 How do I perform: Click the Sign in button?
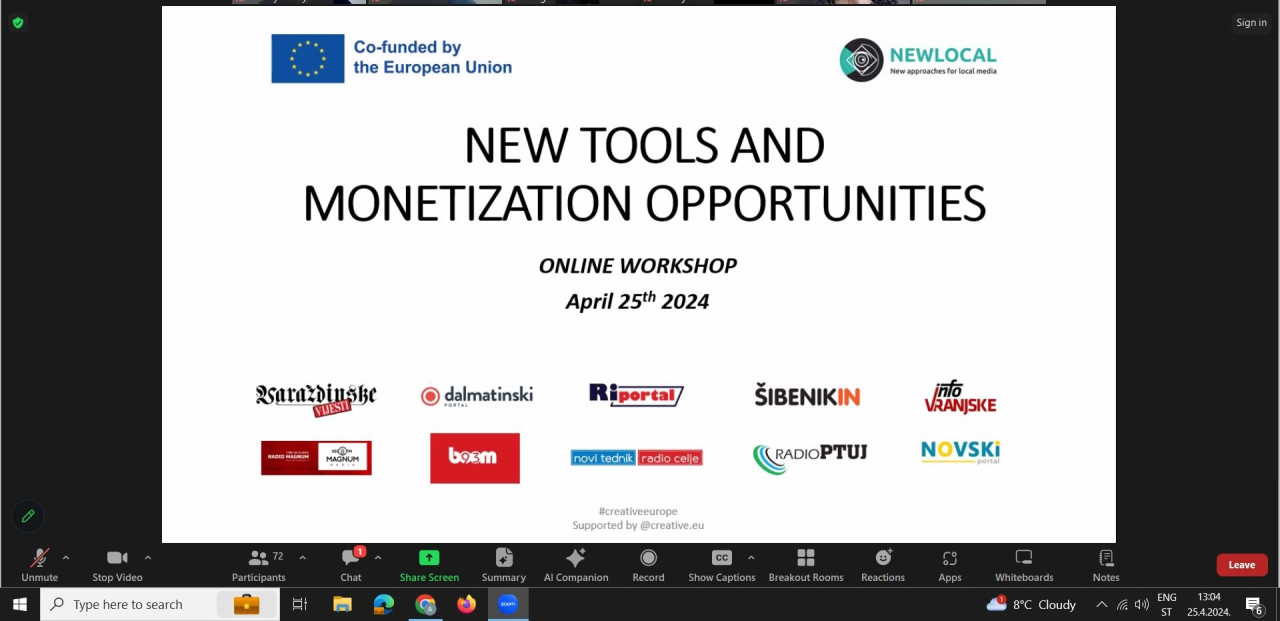click(1251, 23)
